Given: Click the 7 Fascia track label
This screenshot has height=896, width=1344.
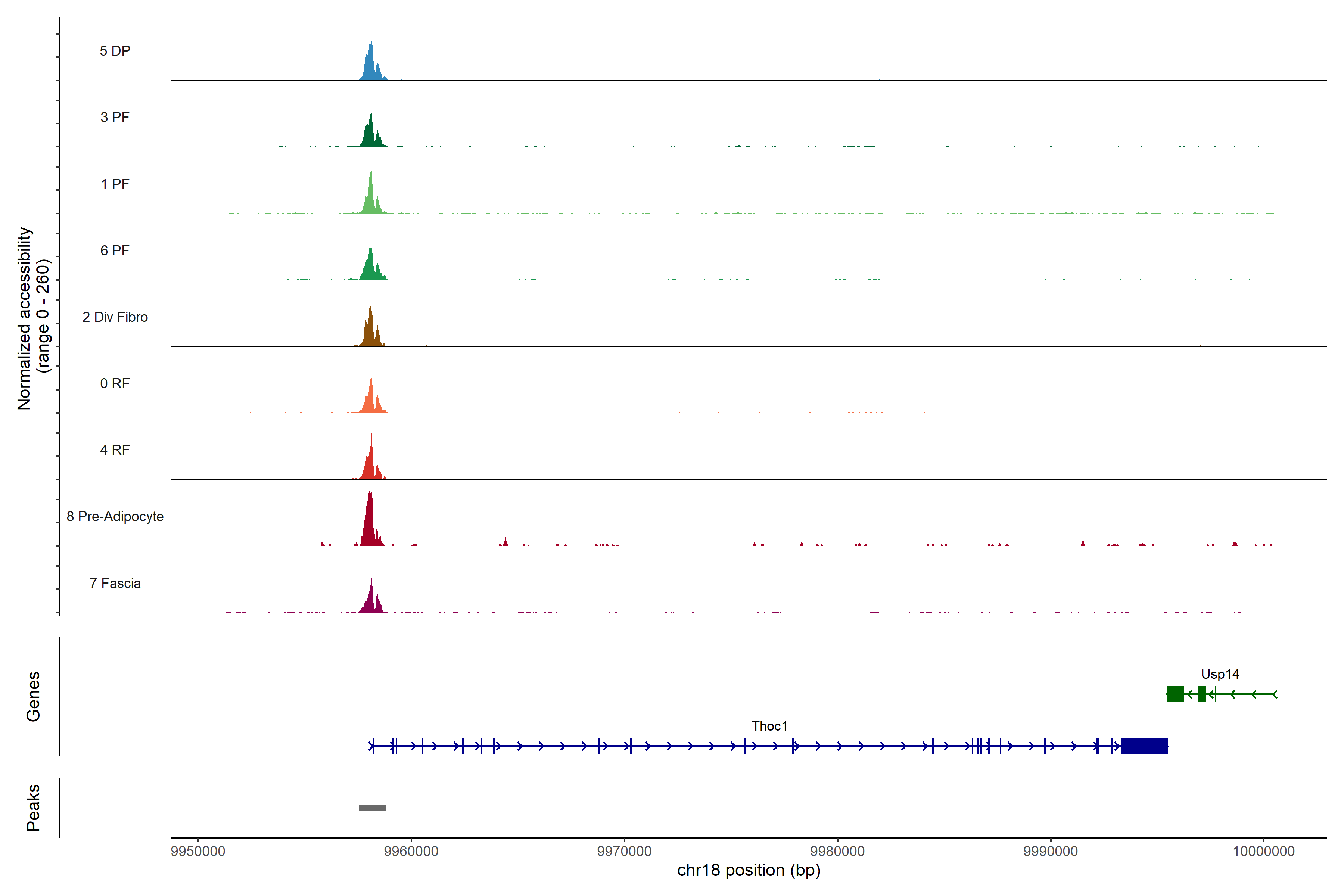Looking at the screenshot, I should click(x=115, y=583).
